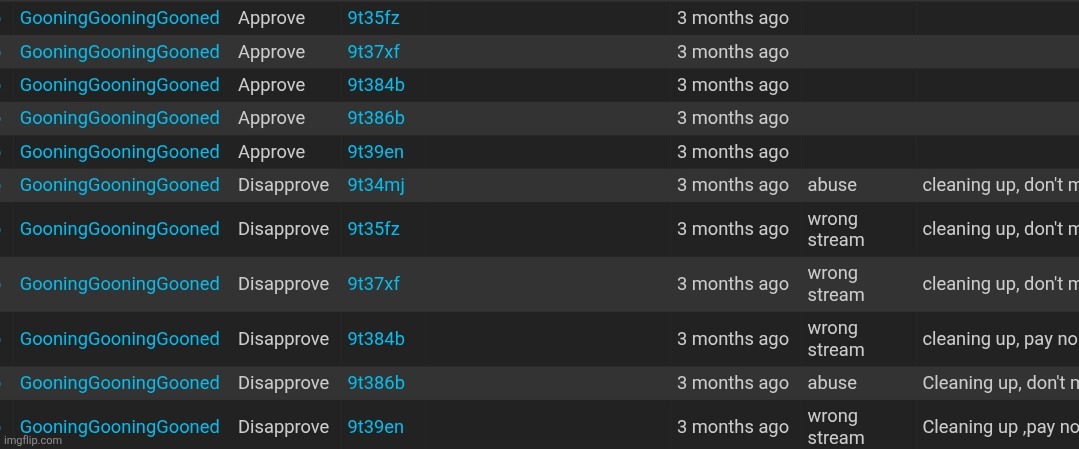Click the note text for Disapprove 9t39en
Viewport: 1079px width, 449px height.
[x=1000, y=428]
